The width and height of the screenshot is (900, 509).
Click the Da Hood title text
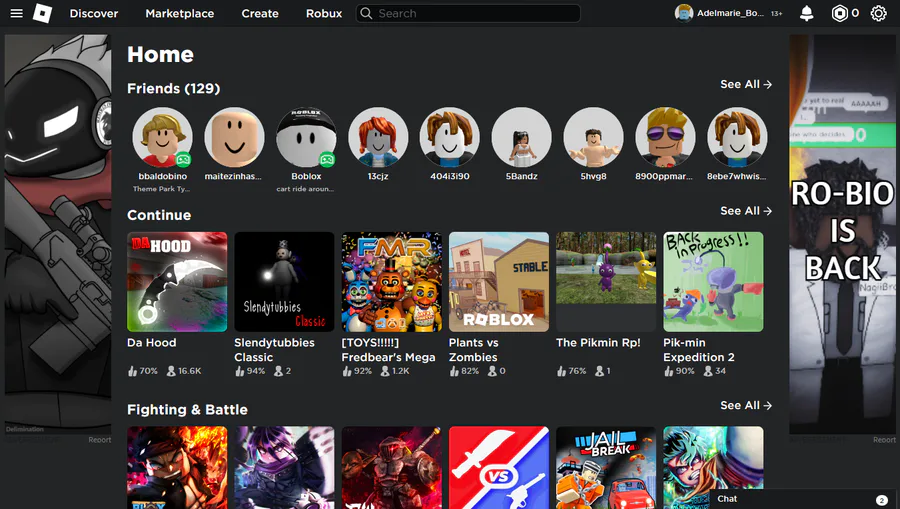(x=152, y=343)
